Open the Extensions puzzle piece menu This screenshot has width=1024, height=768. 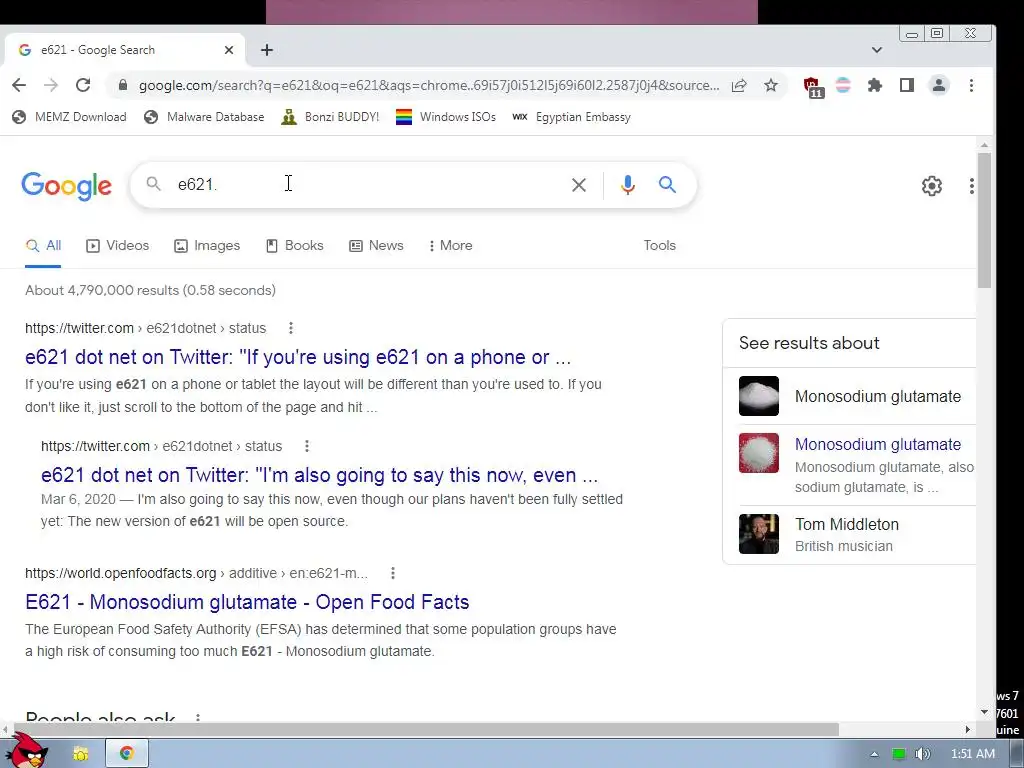pyautogui.click(x=874, y=85)
